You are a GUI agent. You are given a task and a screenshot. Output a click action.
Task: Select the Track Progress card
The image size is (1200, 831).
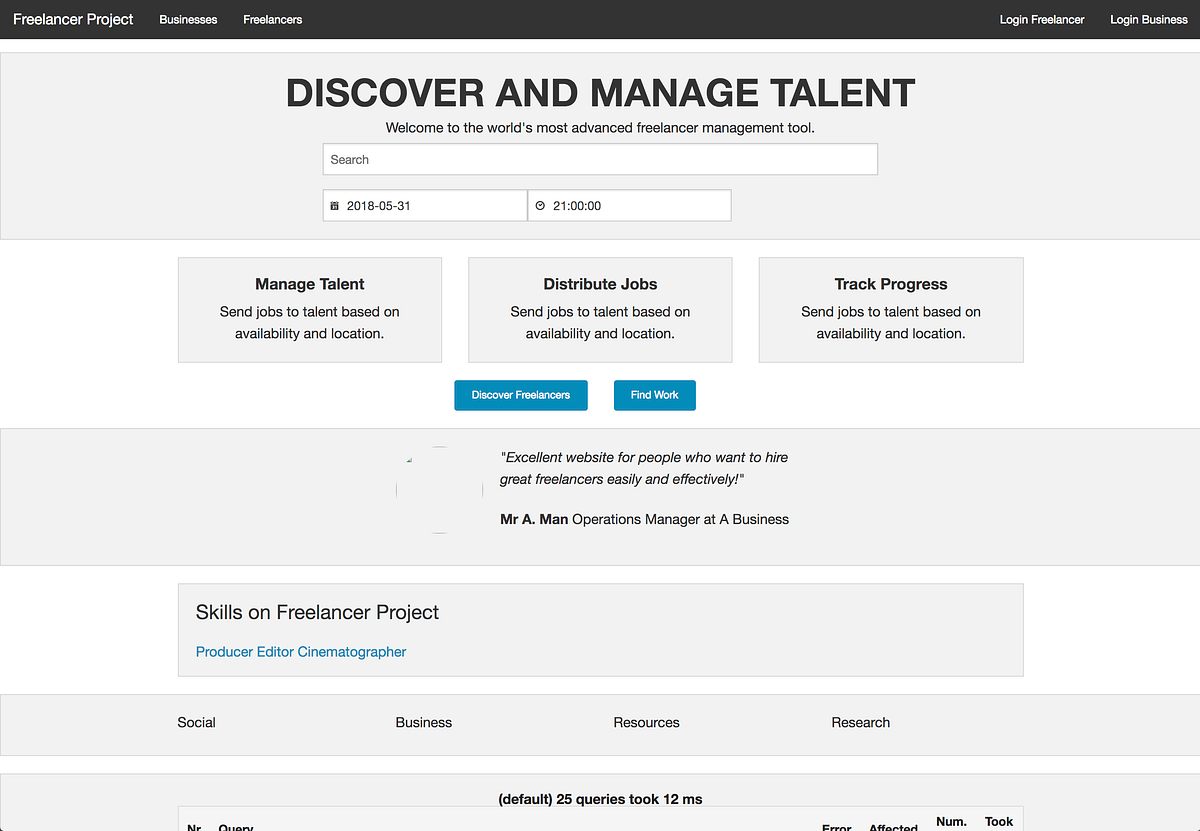point(891,310)
